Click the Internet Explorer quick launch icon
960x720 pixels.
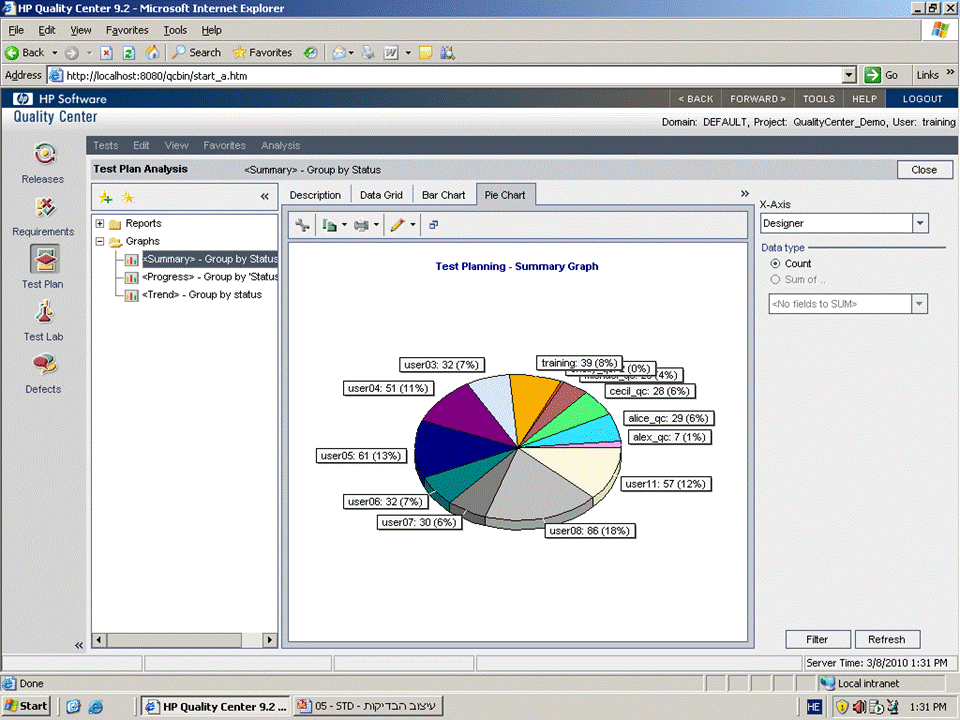[x=96, y=707]
